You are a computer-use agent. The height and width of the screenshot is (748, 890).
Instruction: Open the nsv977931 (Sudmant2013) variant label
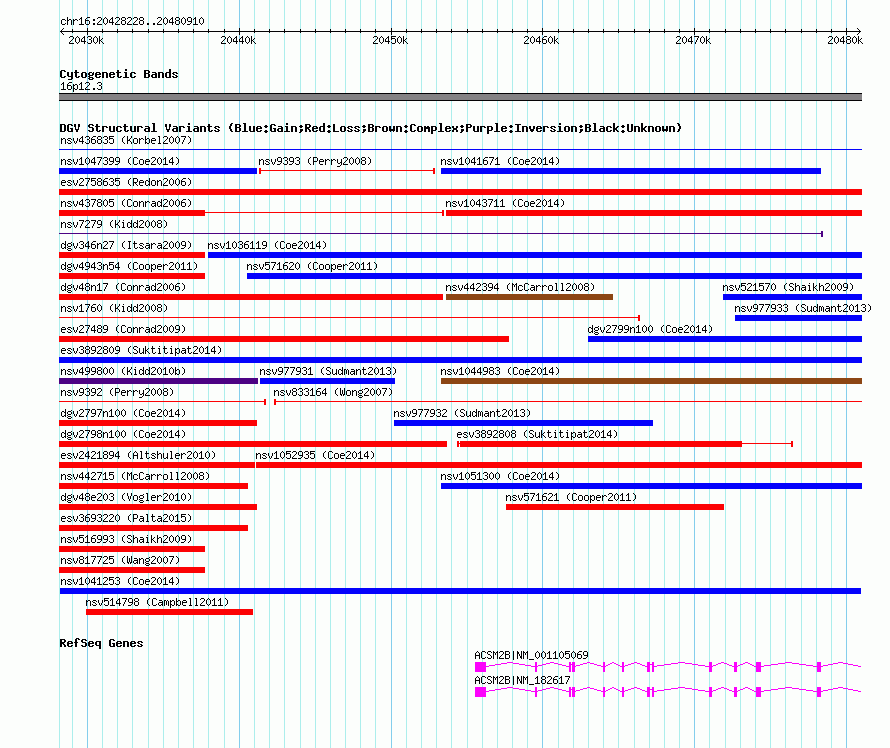click(x=328, y=371)
